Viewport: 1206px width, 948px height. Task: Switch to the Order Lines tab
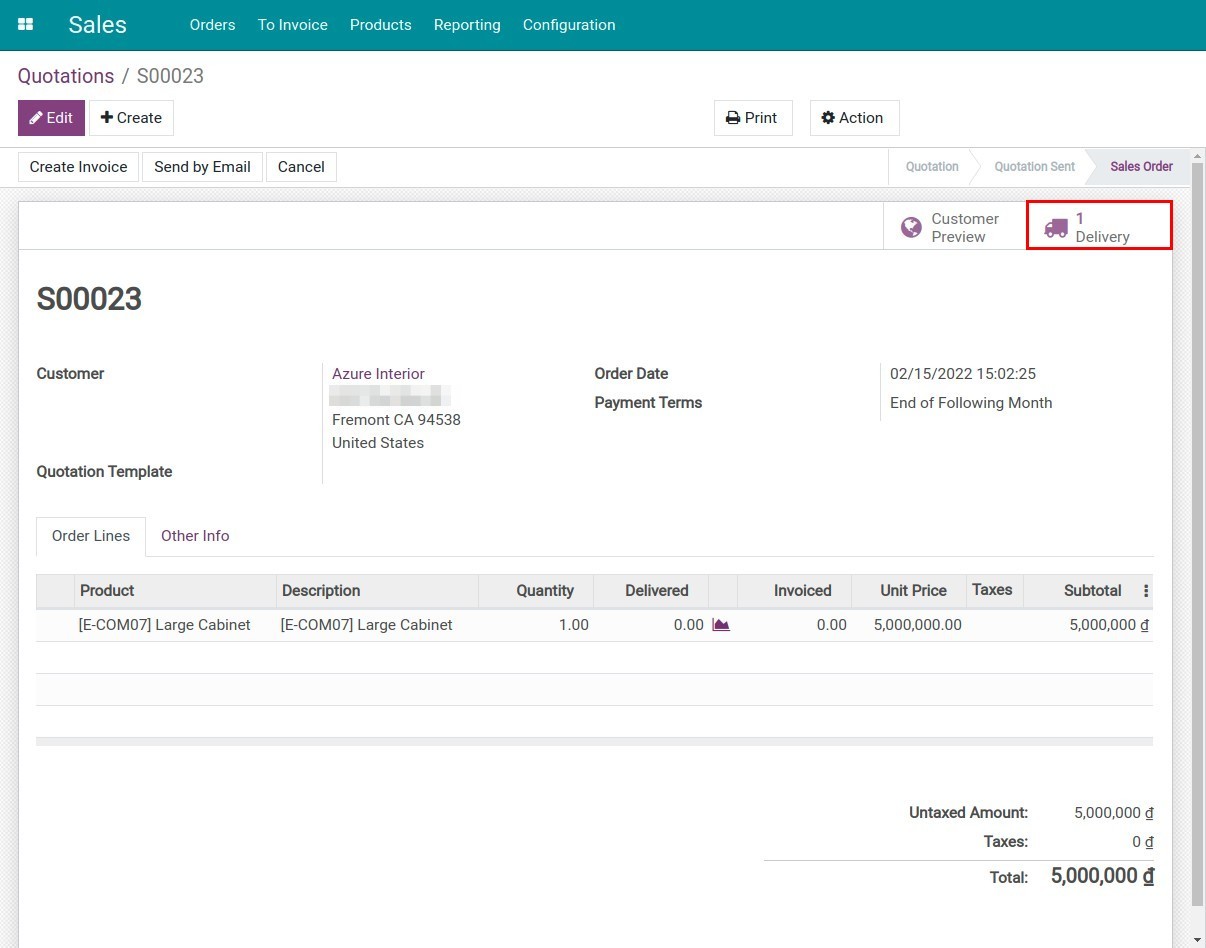pos(91,536)
